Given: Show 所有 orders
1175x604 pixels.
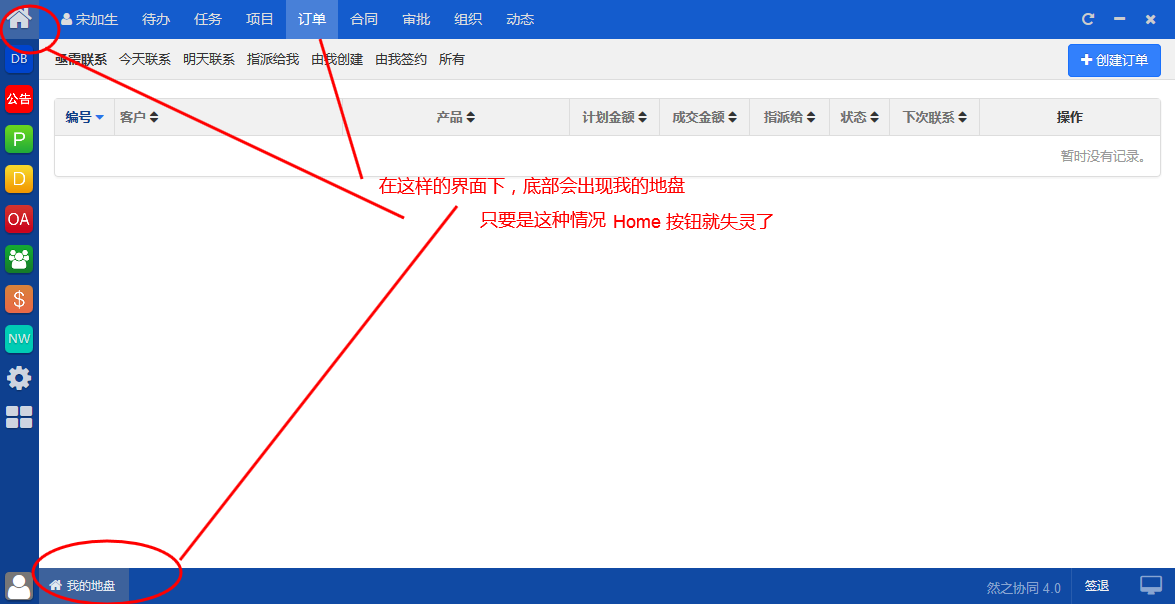Looking at the screenshot, I should pyautogui.click(x=452, y=60).
